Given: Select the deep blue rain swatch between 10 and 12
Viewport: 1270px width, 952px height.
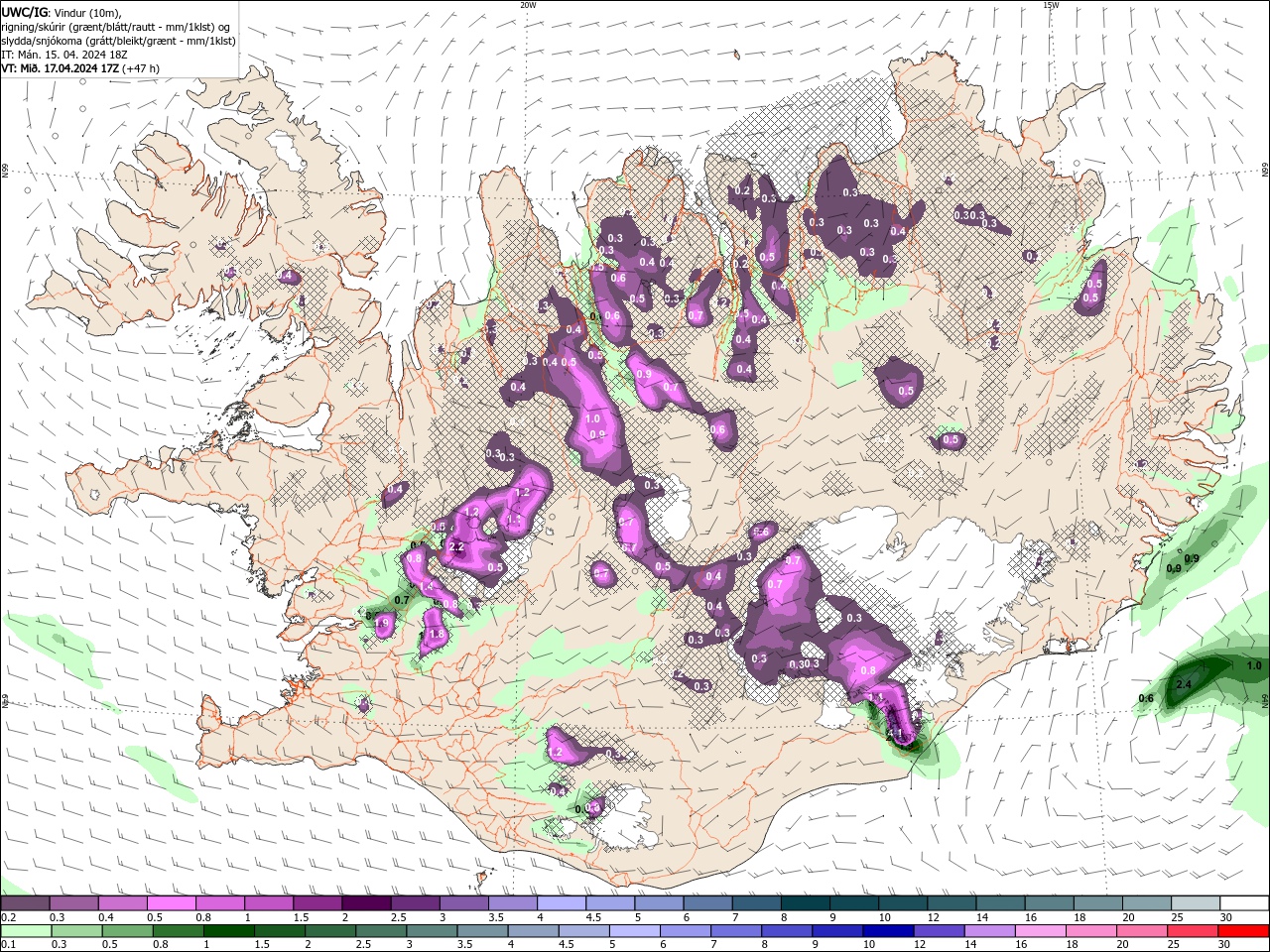Looking at the screenshot, I should (x=886, y=931).
